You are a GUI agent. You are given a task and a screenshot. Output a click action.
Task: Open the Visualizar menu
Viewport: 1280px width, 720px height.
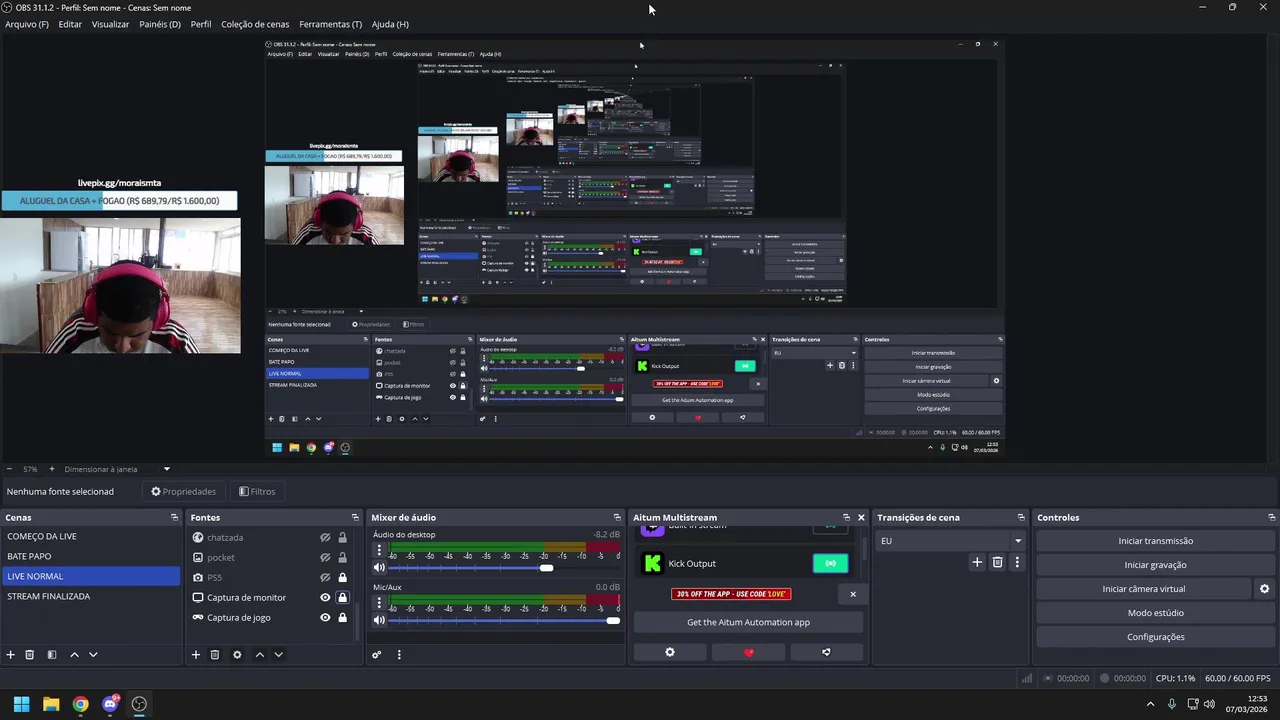[x=110, y=24]
